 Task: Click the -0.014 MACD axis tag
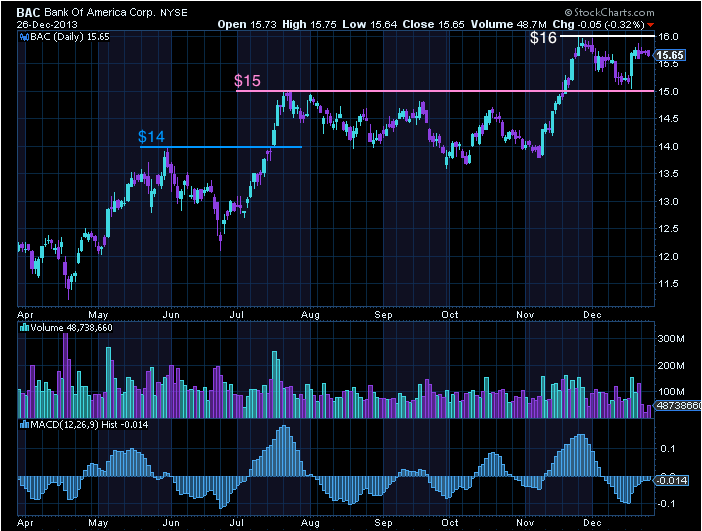672,480
